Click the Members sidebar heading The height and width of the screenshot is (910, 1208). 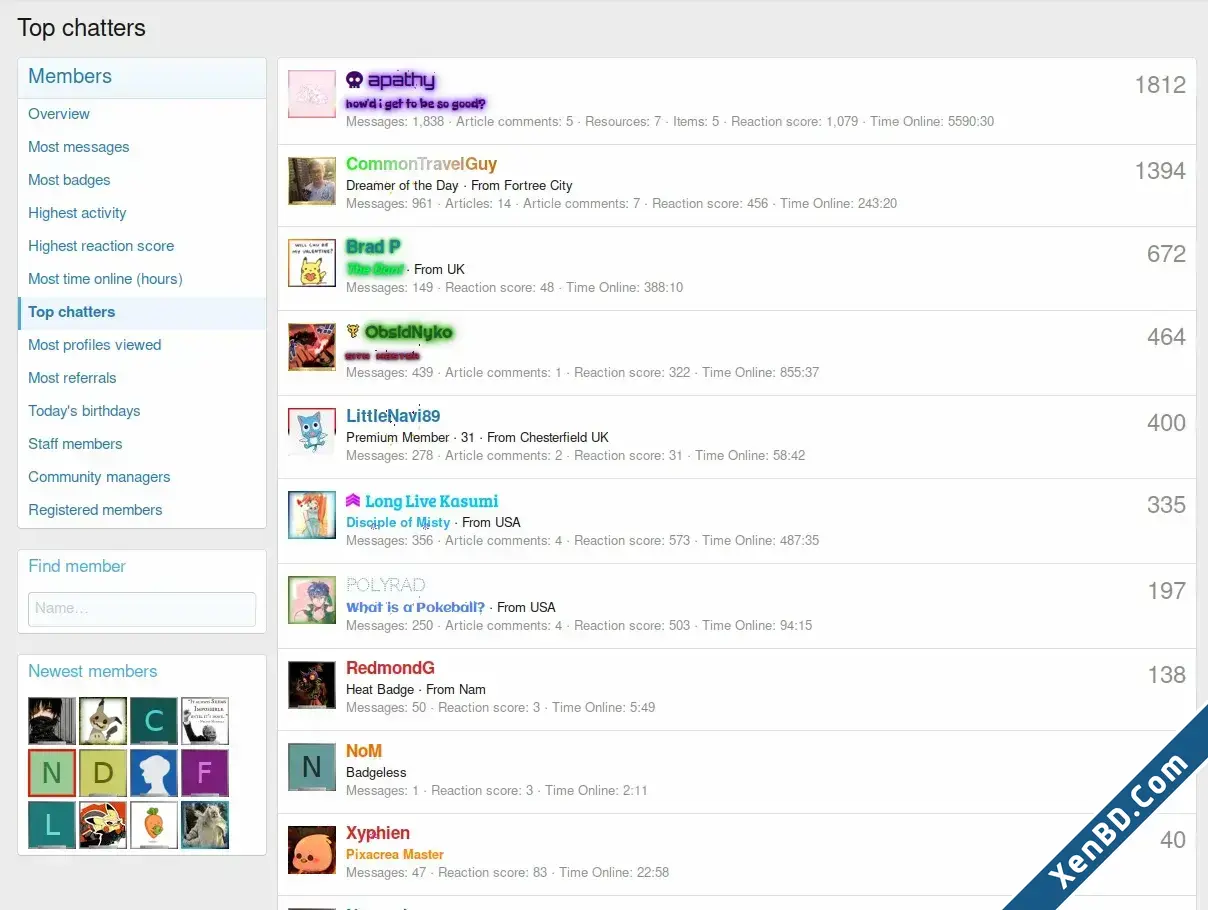(x=70, y=76)
